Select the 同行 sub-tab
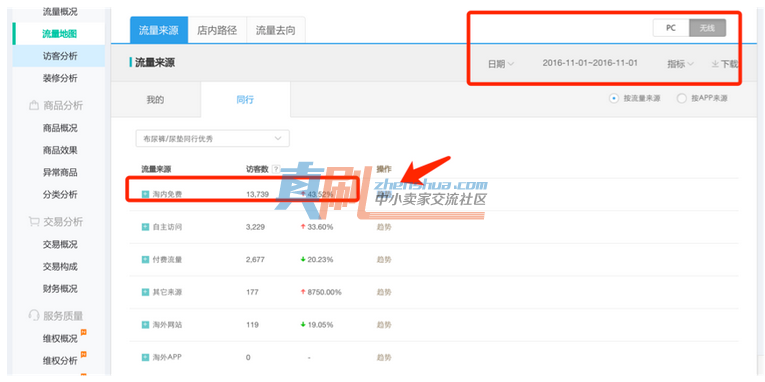Viewport: 765px width, 382px height. point(245,100)
